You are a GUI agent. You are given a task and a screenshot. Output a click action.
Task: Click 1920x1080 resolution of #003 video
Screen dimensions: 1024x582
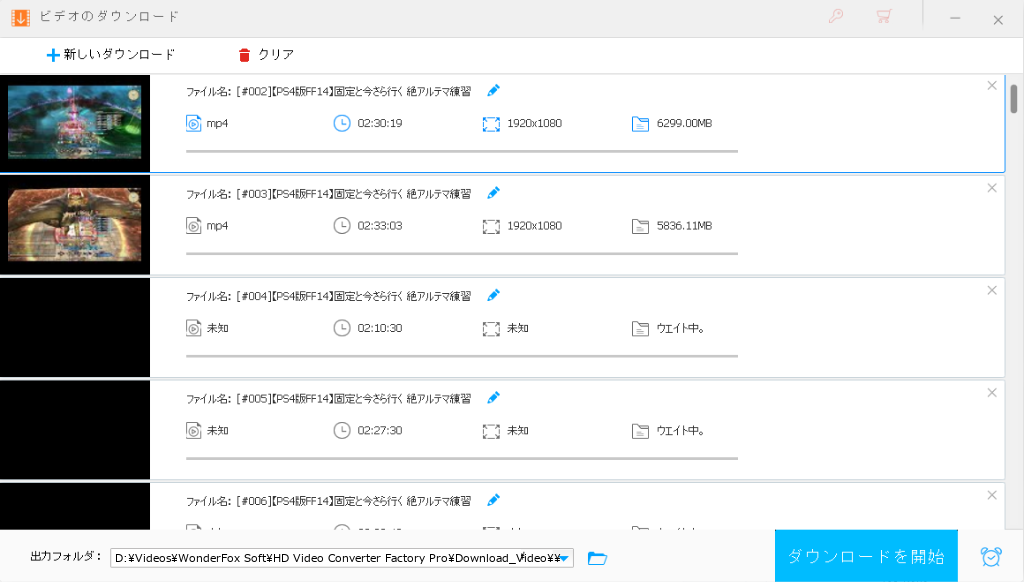tap(534, 226)
